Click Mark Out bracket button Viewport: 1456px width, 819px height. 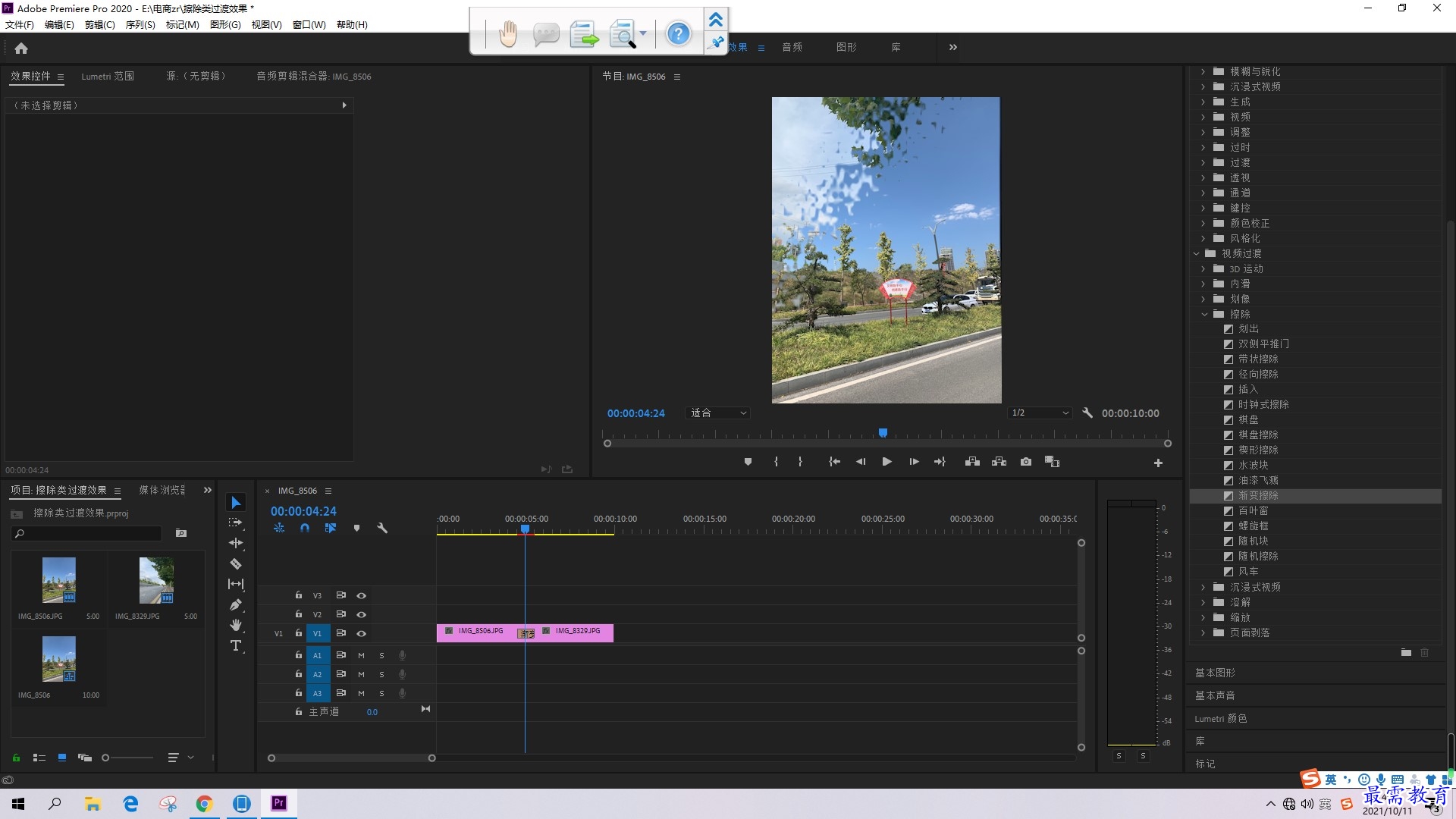(800, 462)
